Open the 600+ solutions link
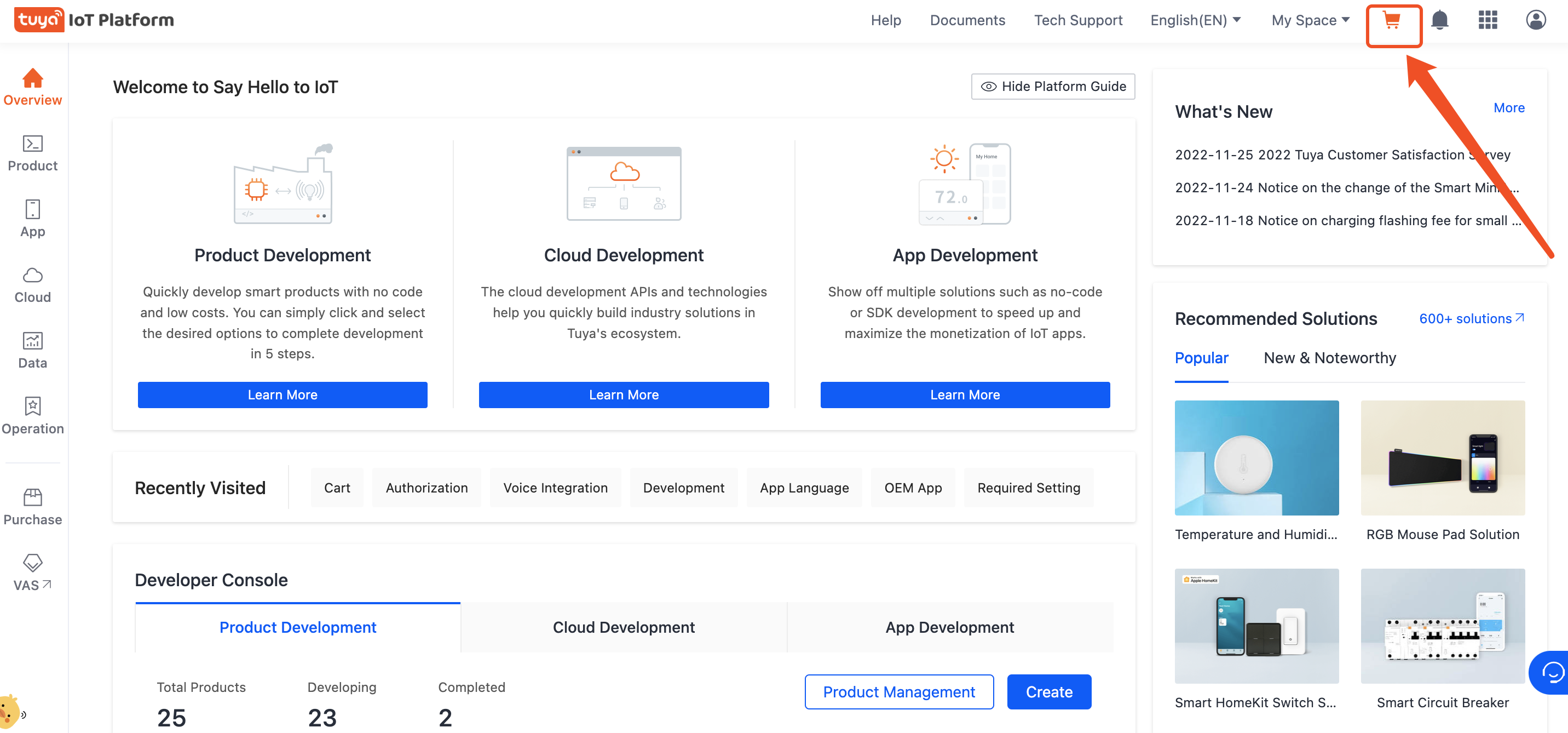This screenshot has width=1568, height=733. tap(1472, 319)
